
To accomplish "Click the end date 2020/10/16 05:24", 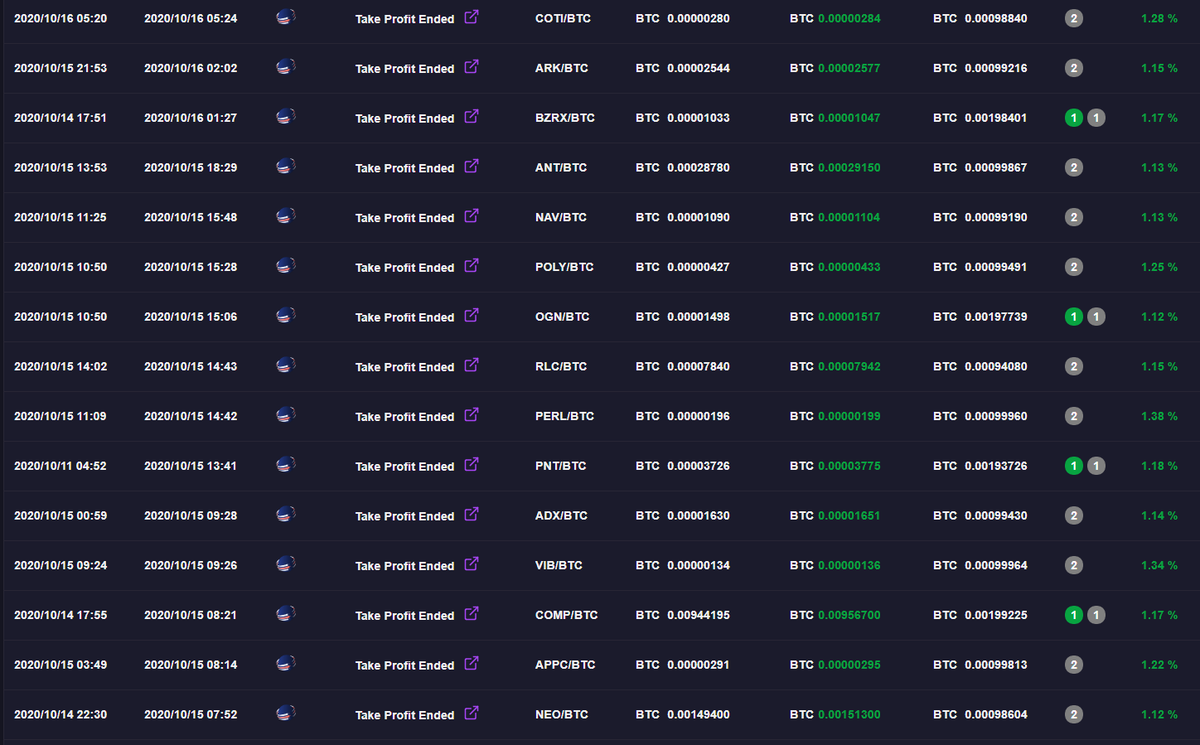I will tap(190, 19).
